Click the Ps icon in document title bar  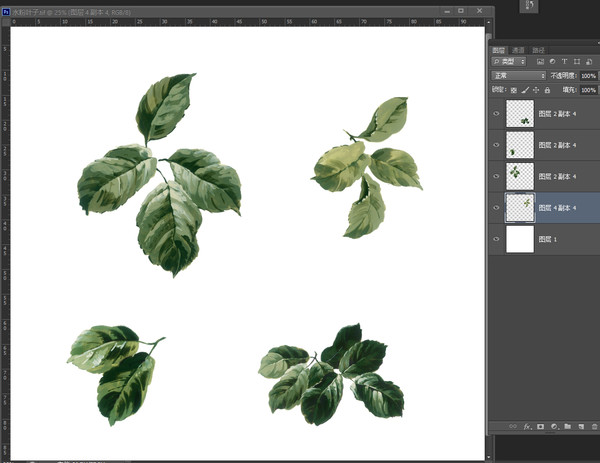6,12
